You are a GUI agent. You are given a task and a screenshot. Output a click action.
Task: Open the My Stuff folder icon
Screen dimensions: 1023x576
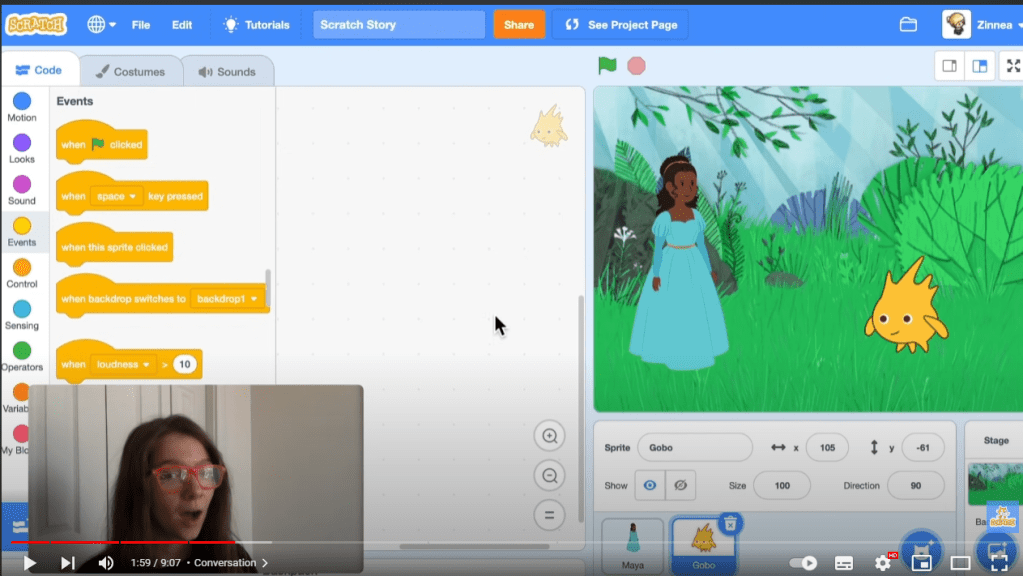click(908, 25)
